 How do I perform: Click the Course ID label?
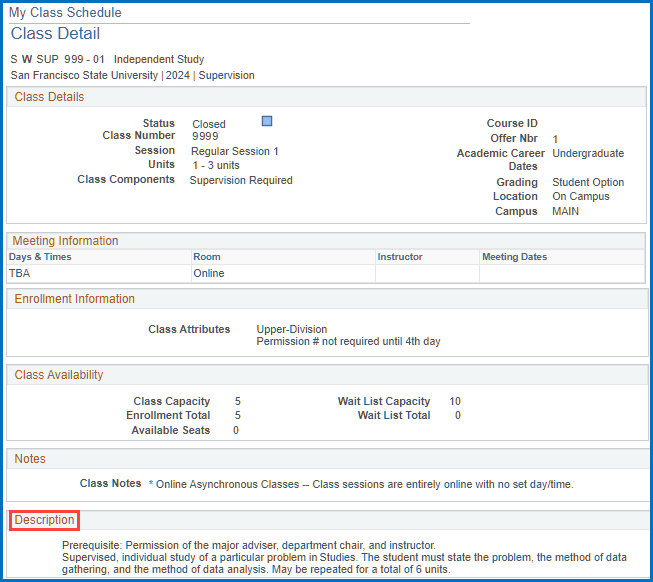tap(512, 123)
